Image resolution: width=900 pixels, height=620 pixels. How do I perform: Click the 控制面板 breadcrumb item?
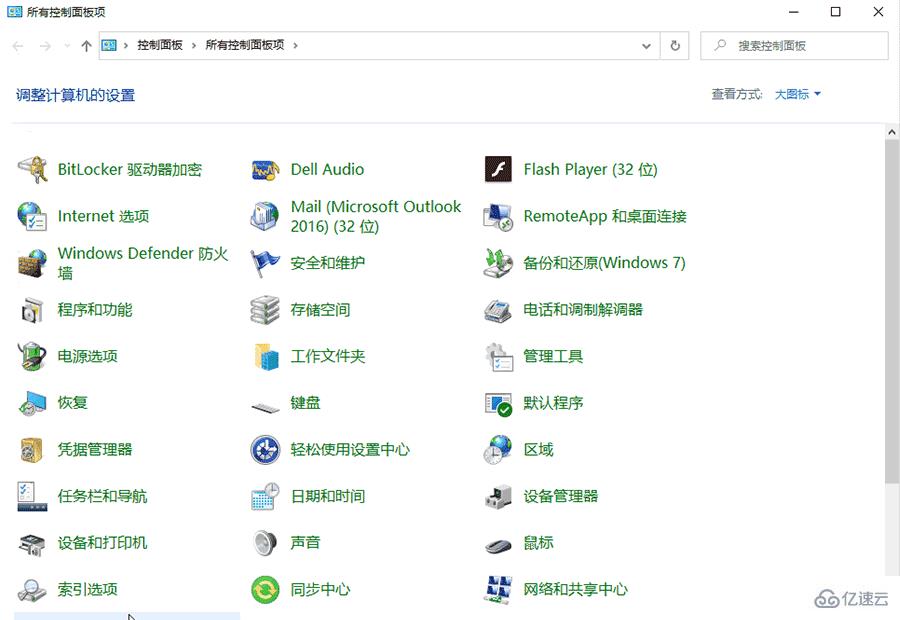click(160, 45)
